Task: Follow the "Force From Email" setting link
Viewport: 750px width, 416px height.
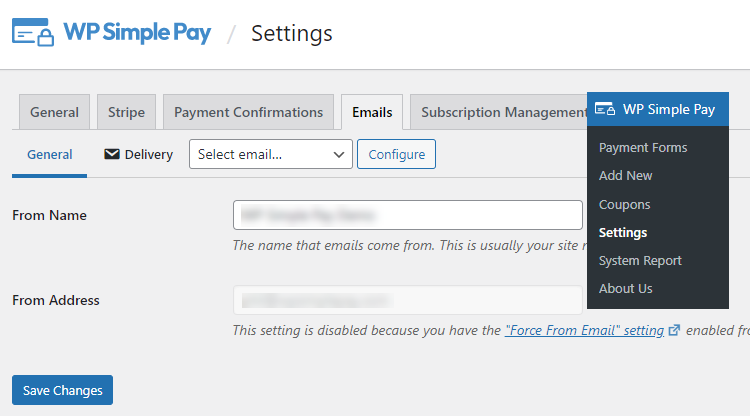Action: click(x=584, y=330)
